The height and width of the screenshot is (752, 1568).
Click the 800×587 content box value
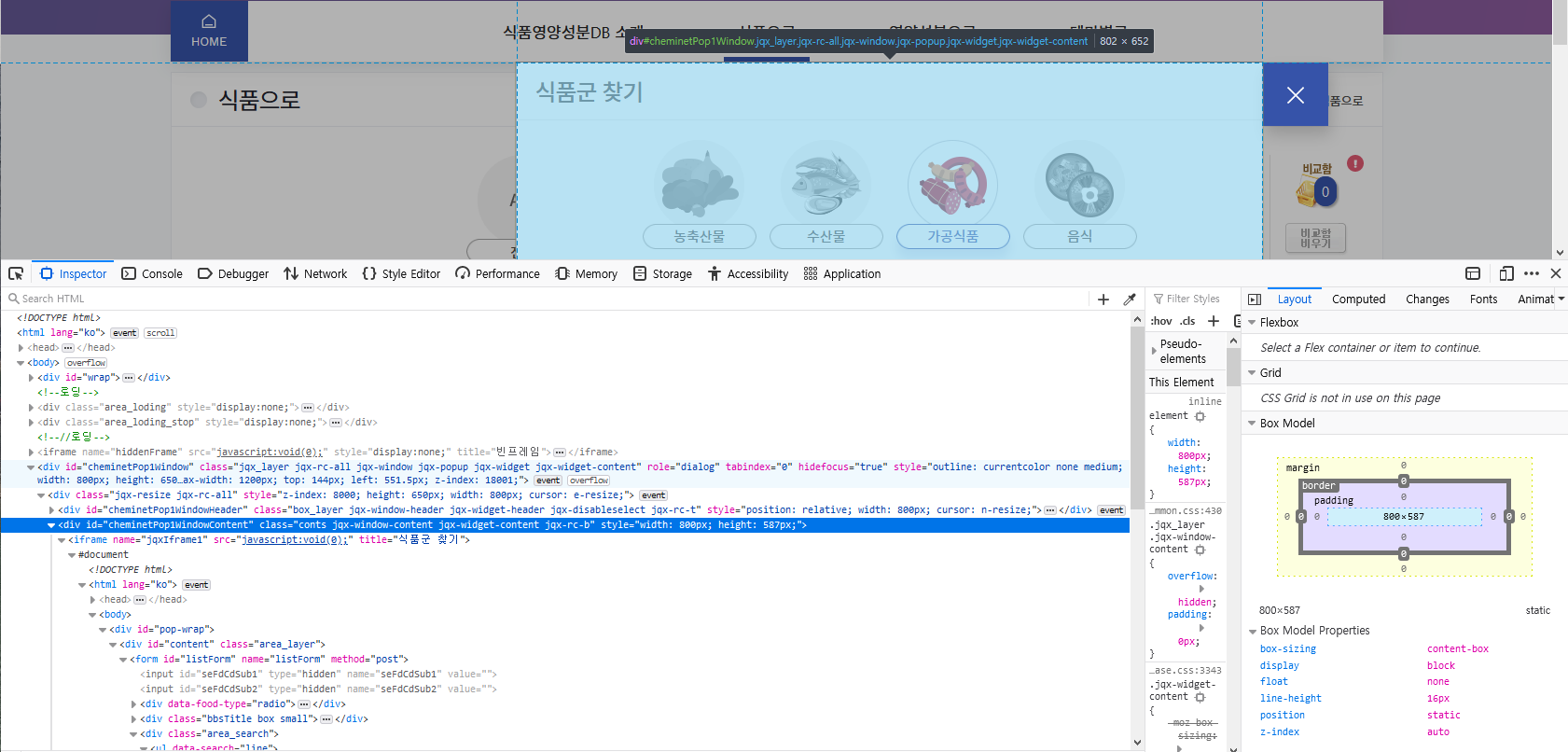1404,517
